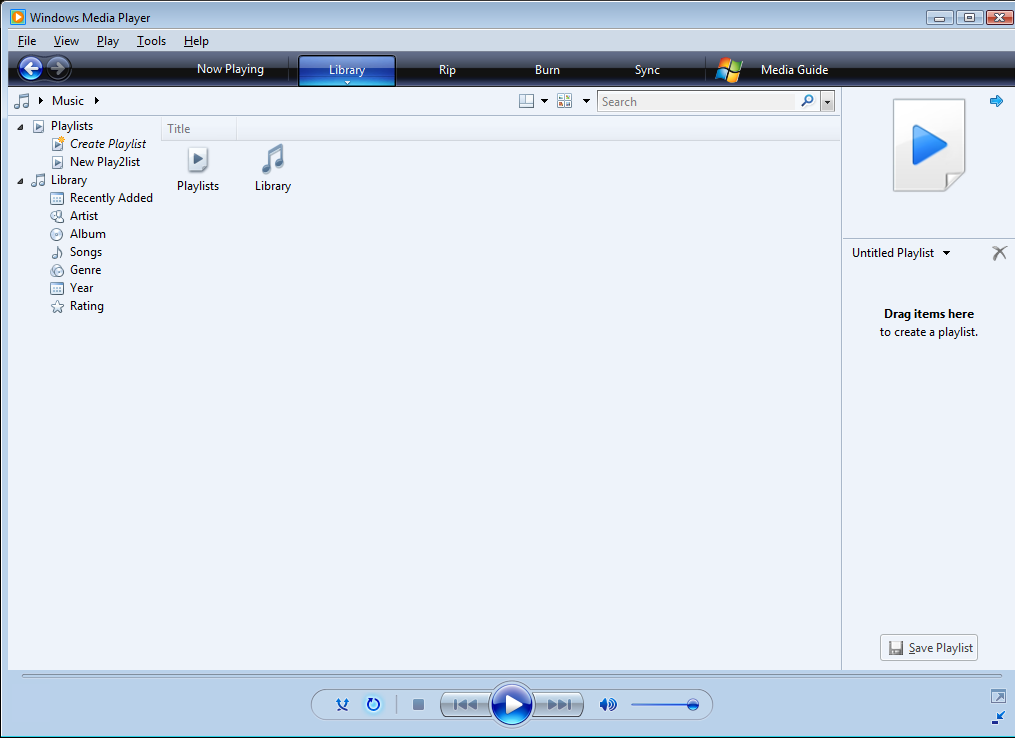Viewport: 1015px width, 738px height.
Task: Collapse the Playlists tree branch
Action: [21, 125]
